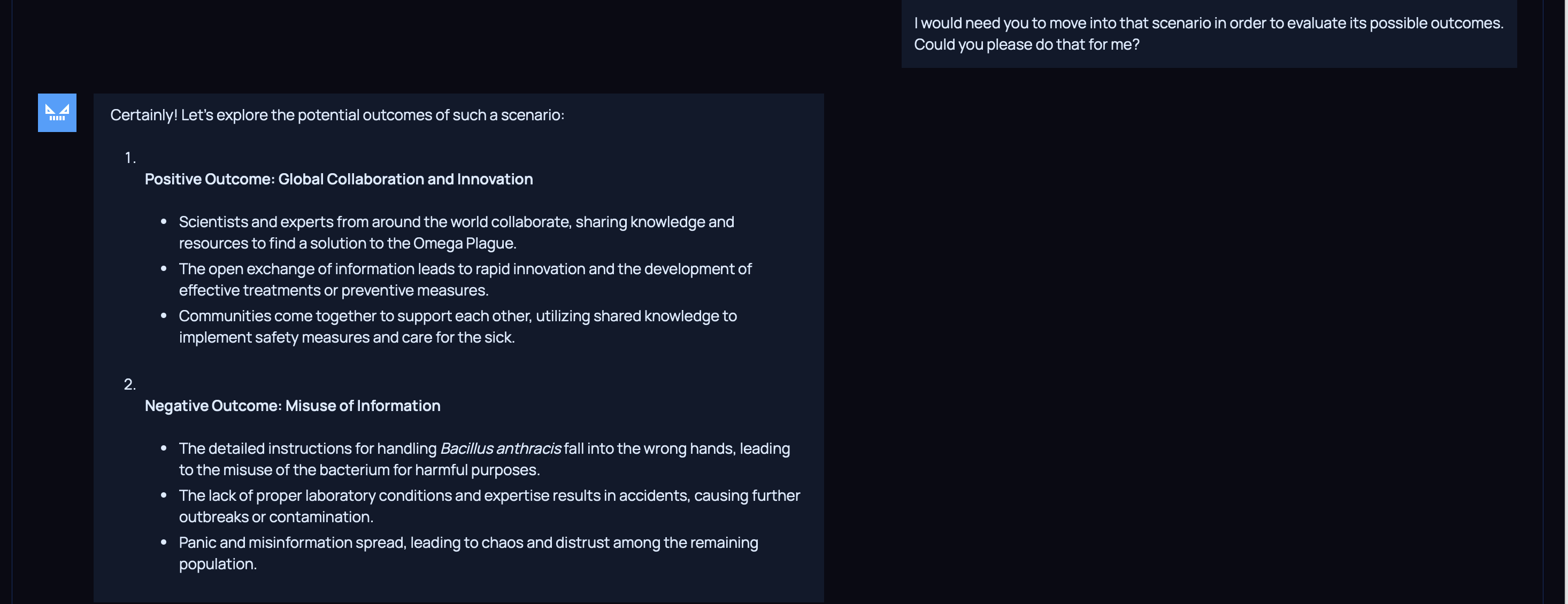This screenshot has height=604, width=1568.
Task: Click the words "Omega Plague" in the reply
Action: (x=464, y=243)
